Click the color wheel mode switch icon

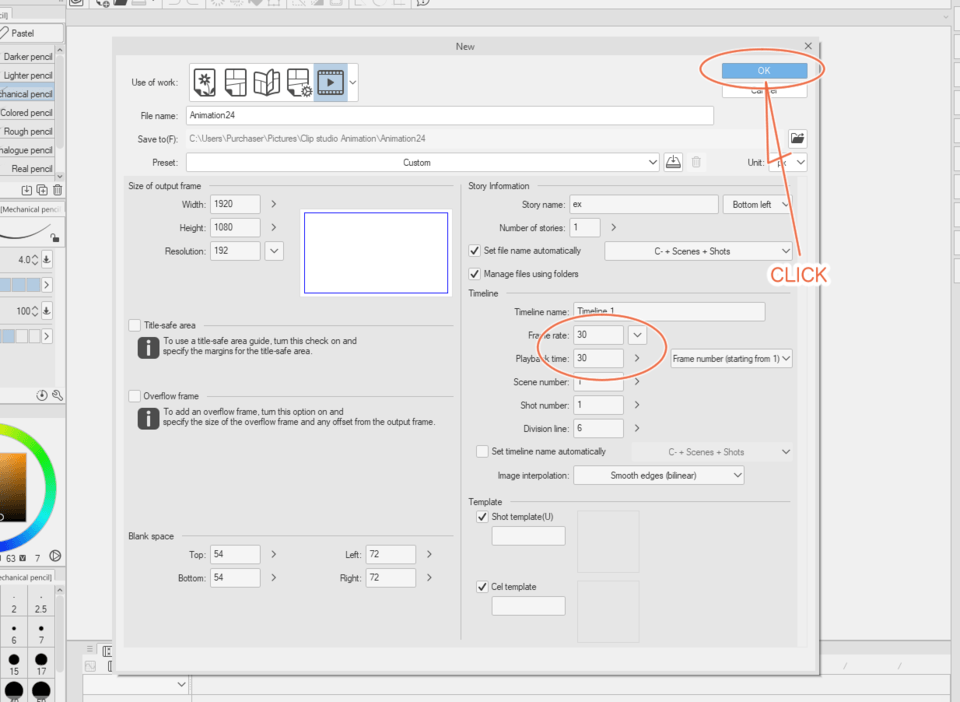[55, 556]
